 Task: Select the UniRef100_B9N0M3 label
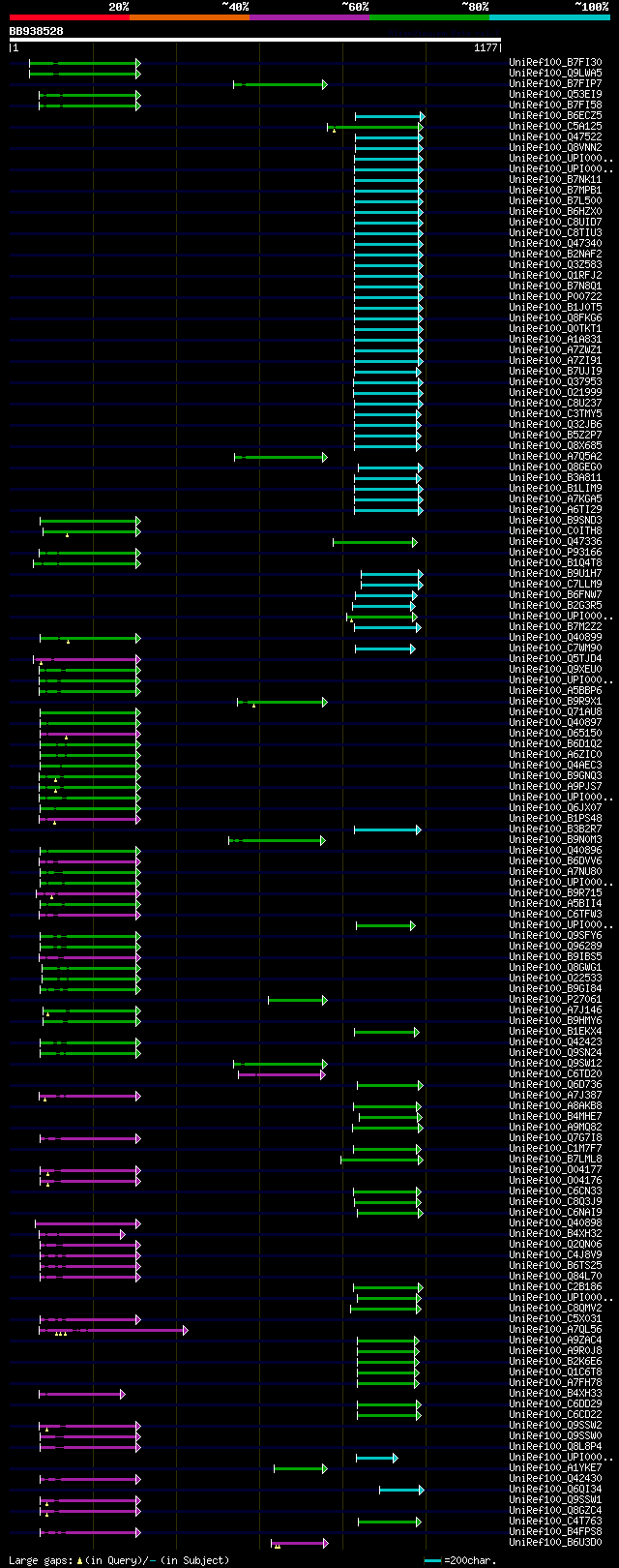click(x=555, y=840)
